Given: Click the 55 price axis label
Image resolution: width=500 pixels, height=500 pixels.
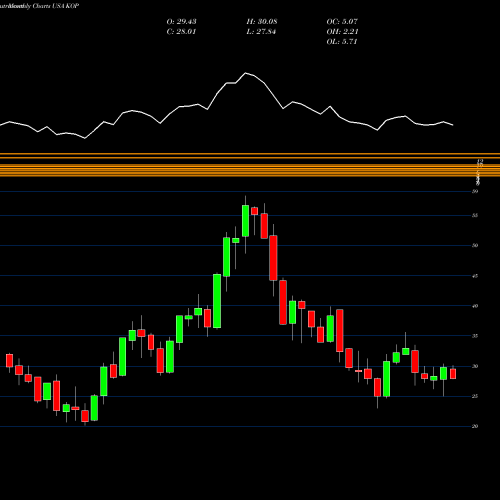Looking at the screenshot, I should 475,215.
